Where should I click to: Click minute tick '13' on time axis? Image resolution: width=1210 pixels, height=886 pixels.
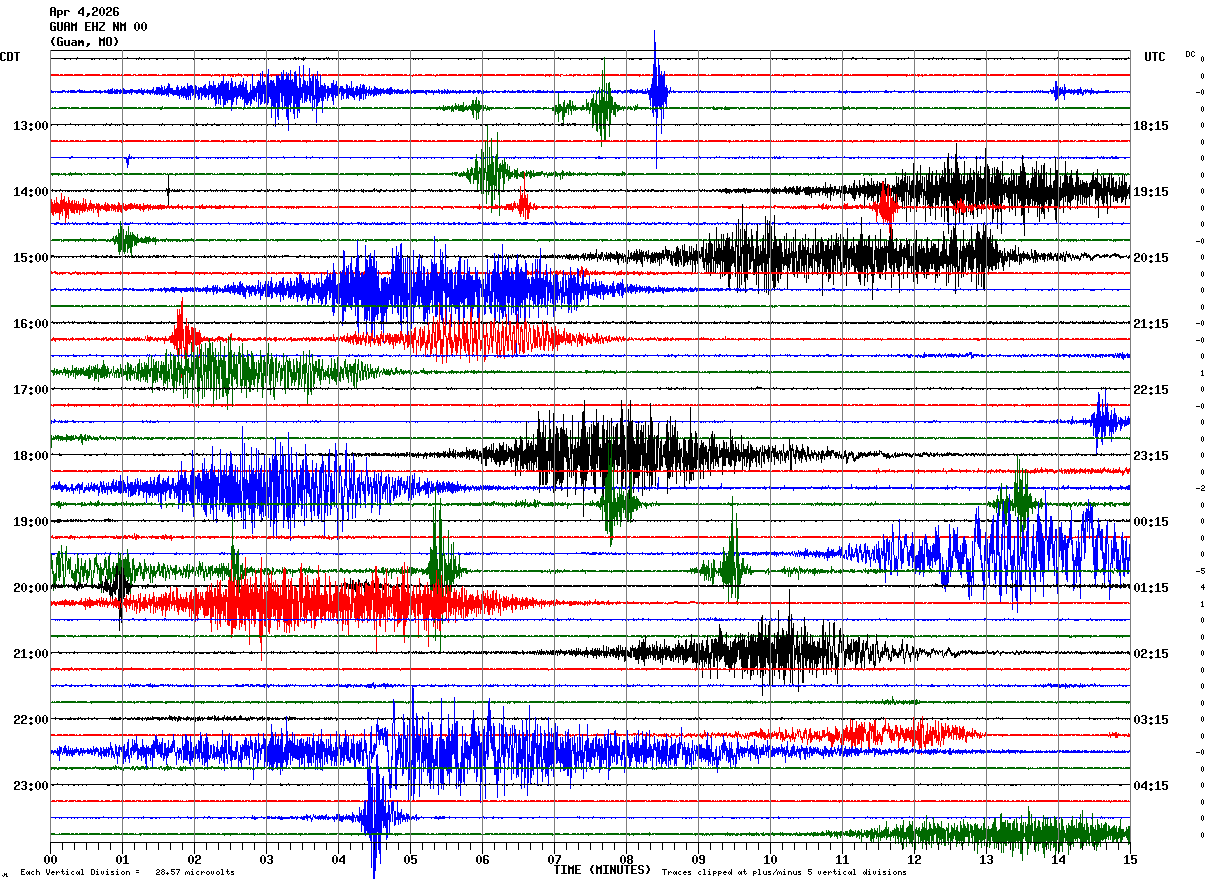(x=986, y=859)
